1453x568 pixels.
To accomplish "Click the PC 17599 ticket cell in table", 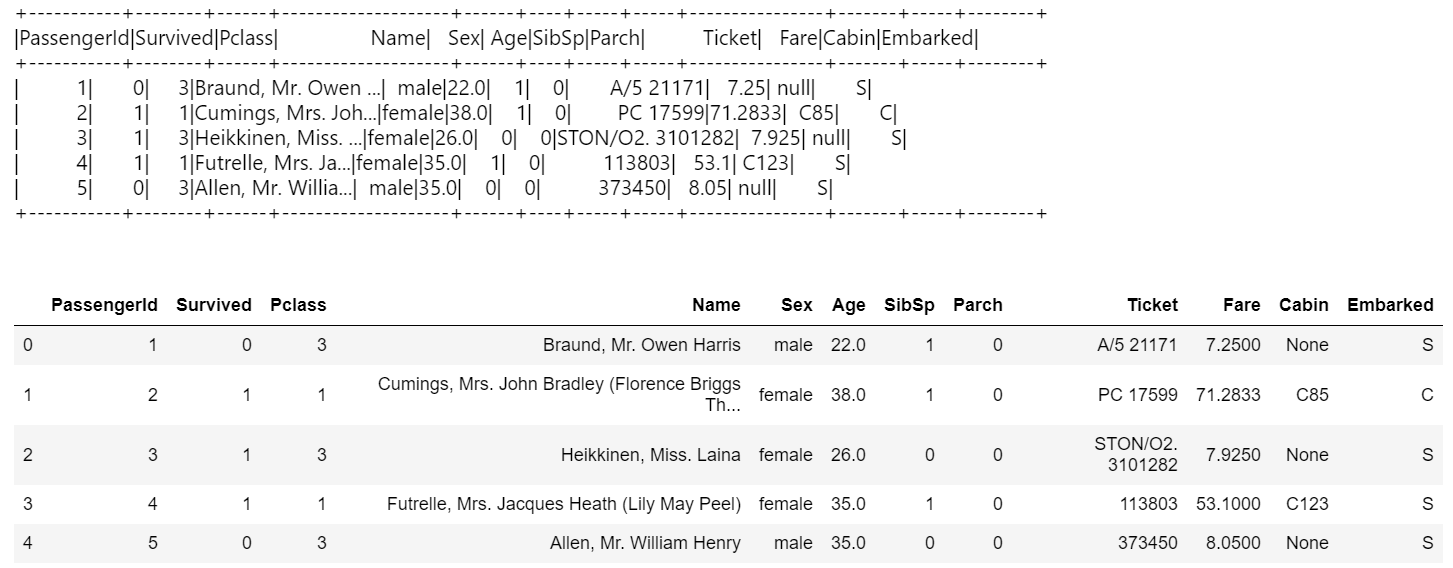I will click(x=1137, y=395).
